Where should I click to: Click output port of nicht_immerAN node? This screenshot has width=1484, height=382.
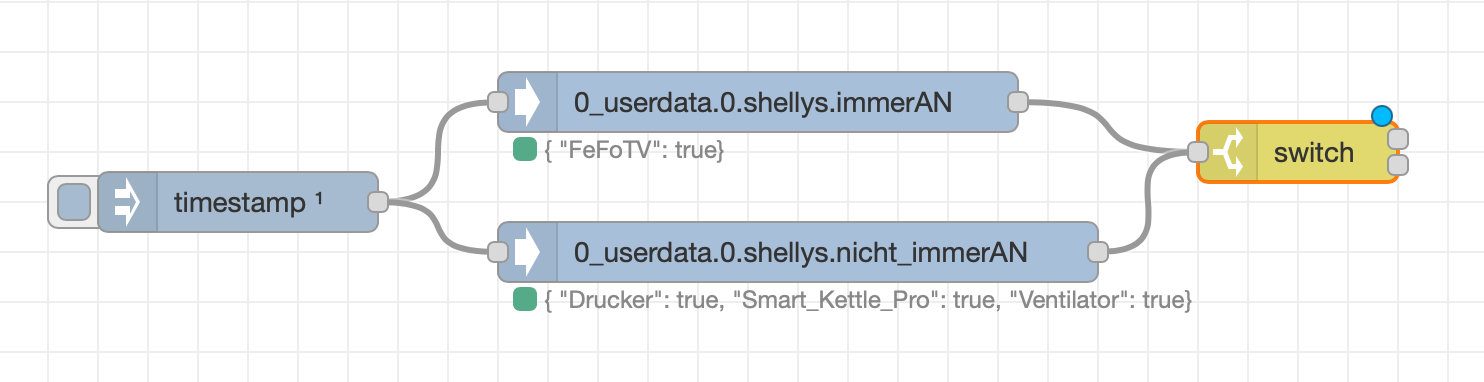pos(1098,252)
